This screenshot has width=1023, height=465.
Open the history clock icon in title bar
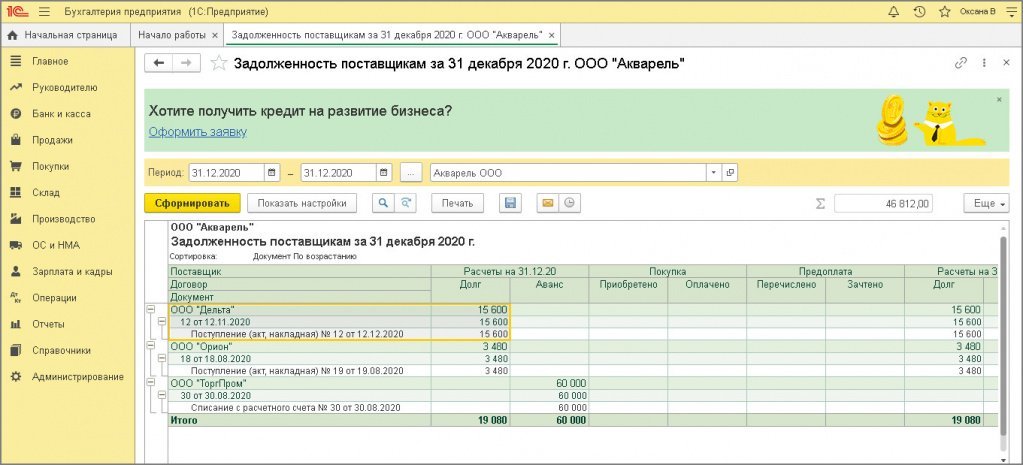(919, 12)
